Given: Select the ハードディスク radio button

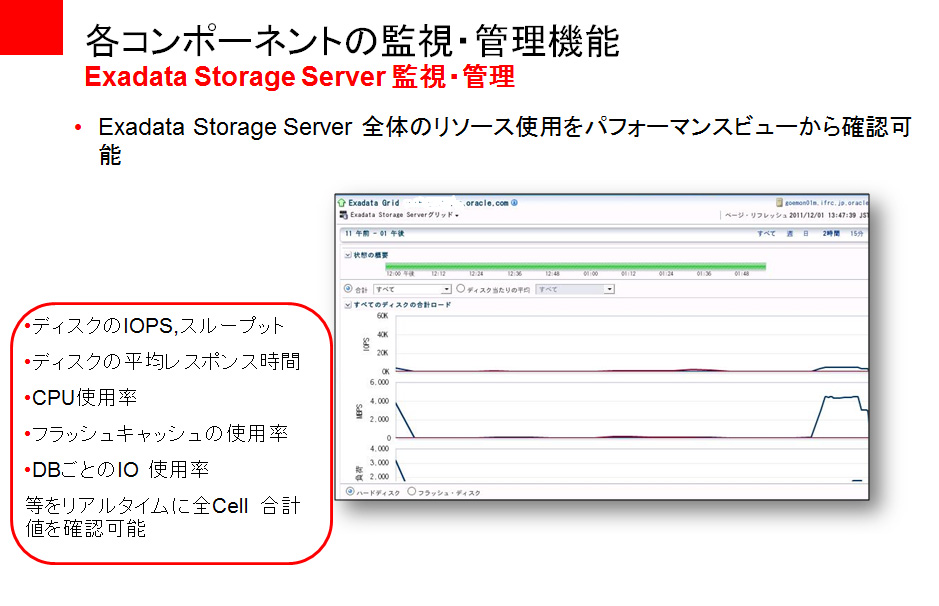Looking at the screenshot, I should pos(350,492).
